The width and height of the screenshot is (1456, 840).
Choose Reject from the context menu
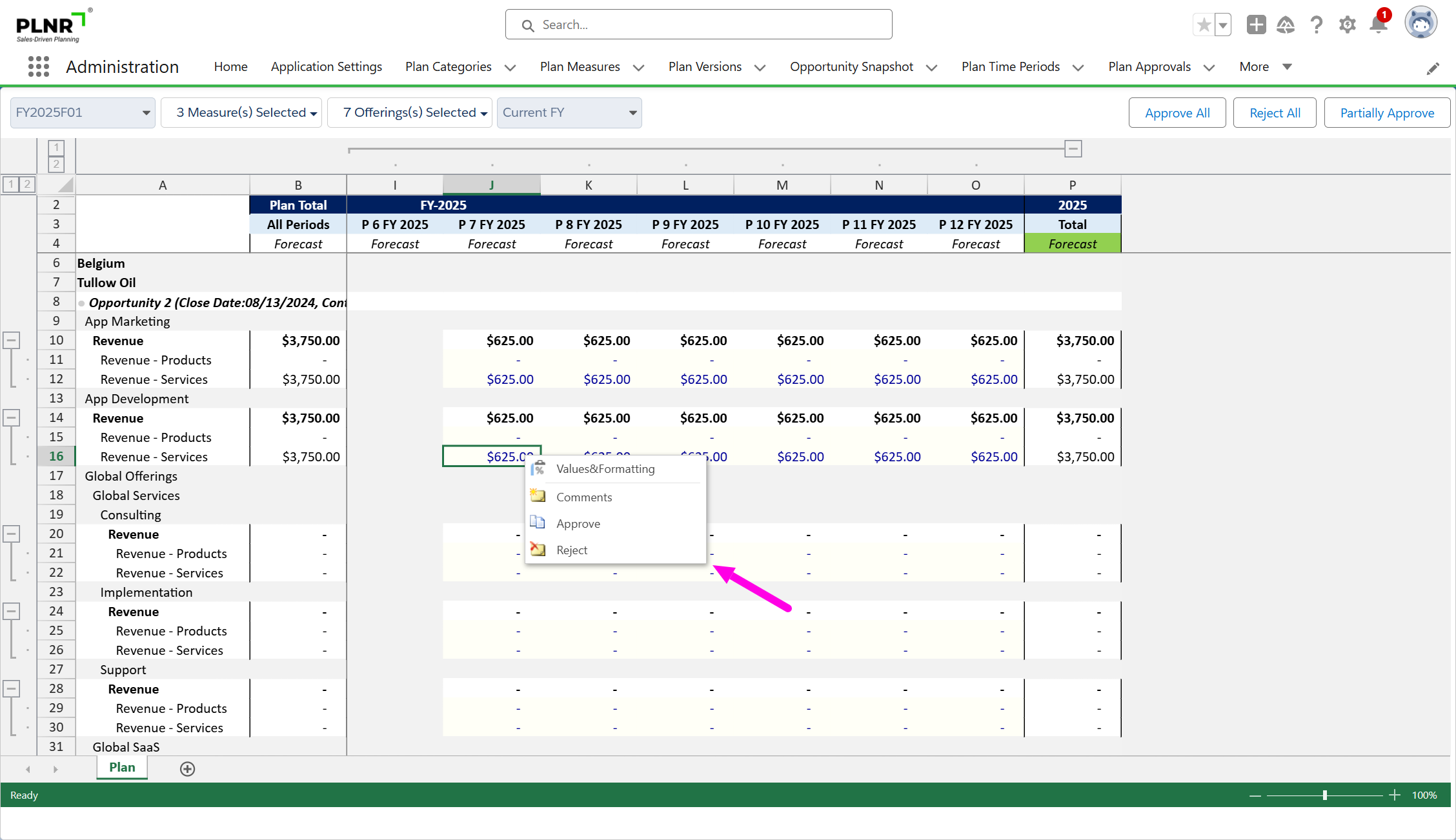tap(571, 550)
